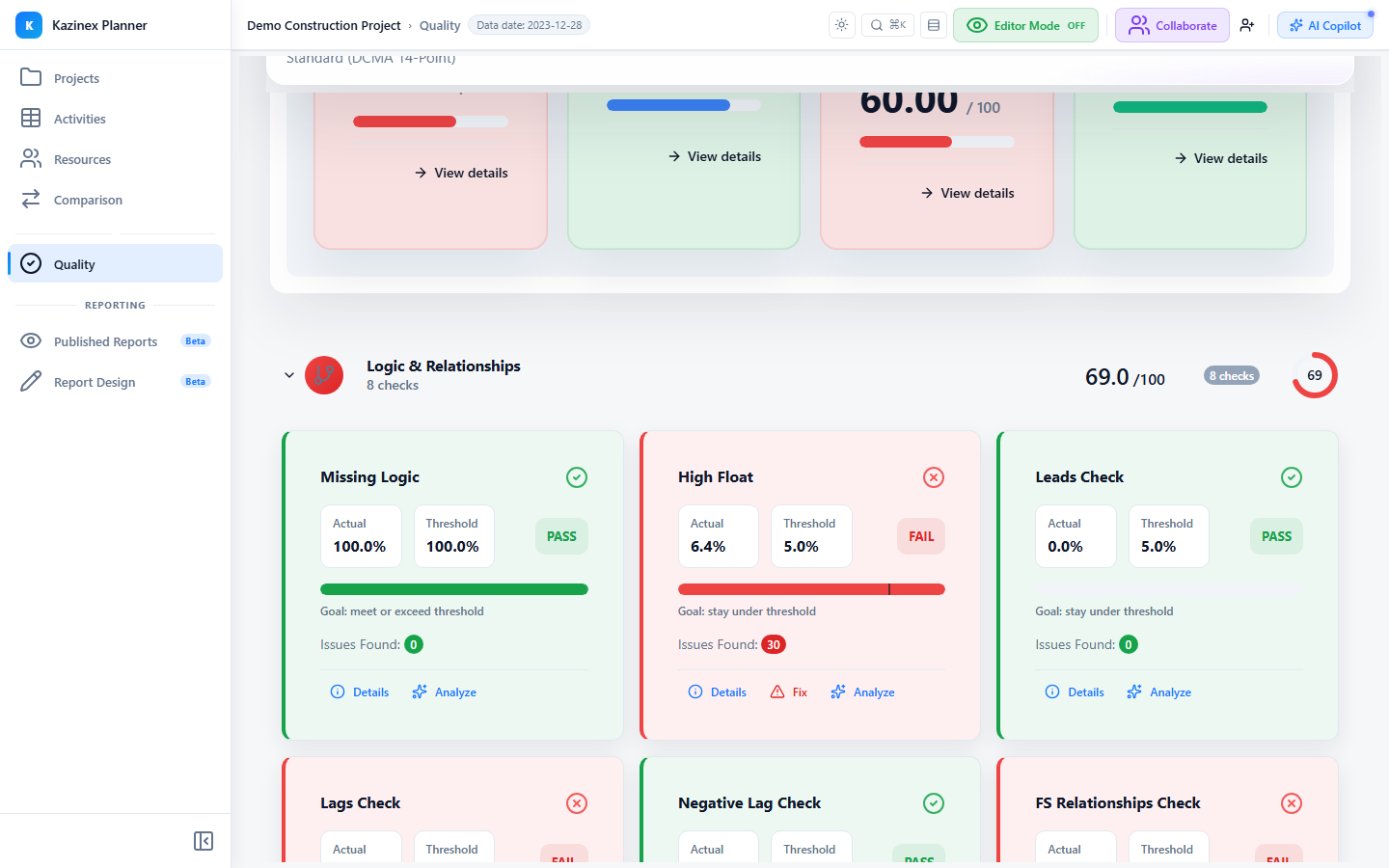The height and width of the screenshot is (868, 1389).
Task: View details on first red summary card
Action: coord(461,173)
